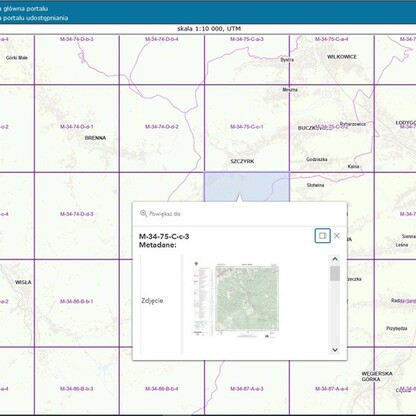Select map sheet M-34-74-D-d-3

77,214
